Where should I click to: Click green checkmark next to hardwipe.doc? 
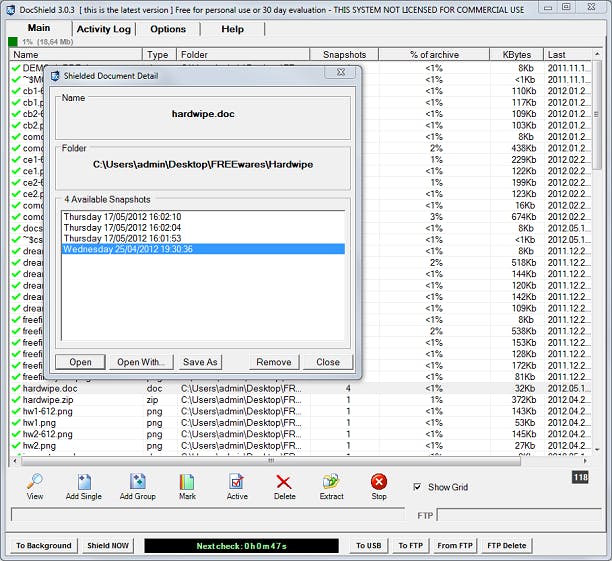[16, 388]
